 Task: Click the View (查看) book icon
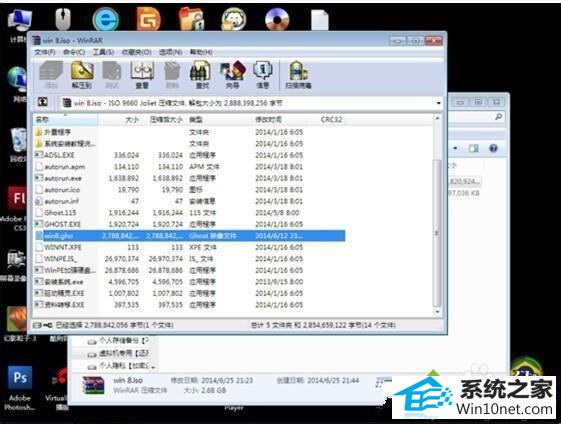tap(142, 74)
